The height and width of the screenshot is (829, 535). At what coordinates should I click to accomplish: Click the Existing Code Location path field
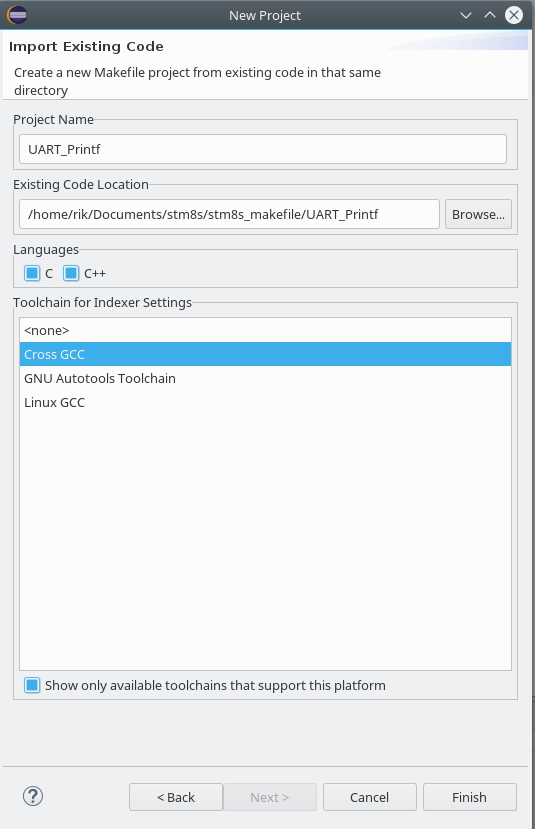click(x=229, y=214)
